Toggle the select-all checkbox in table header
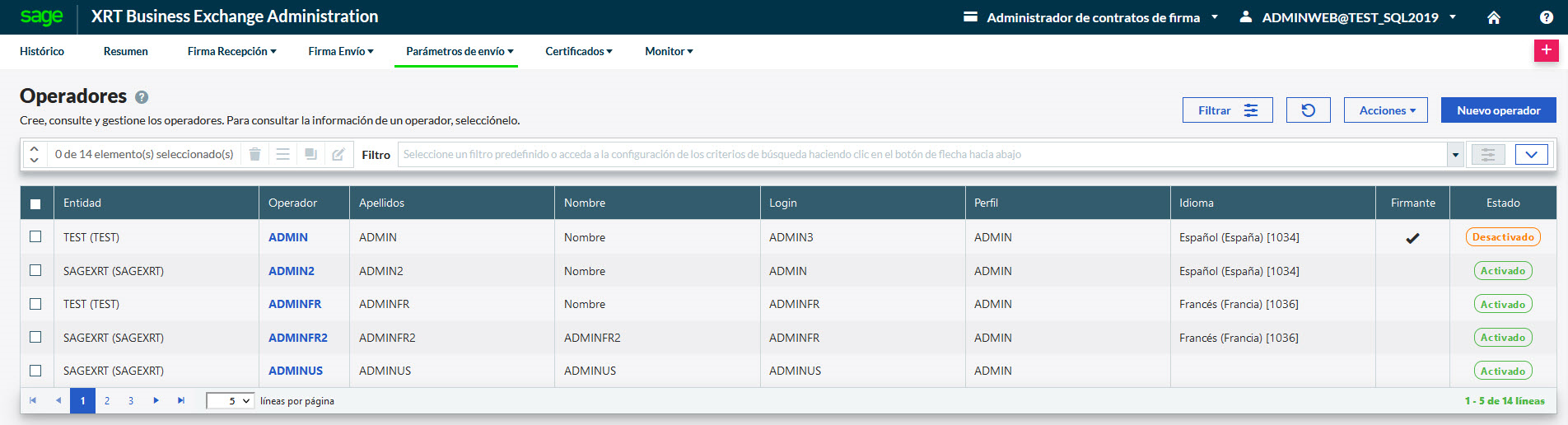 point(35,203)
